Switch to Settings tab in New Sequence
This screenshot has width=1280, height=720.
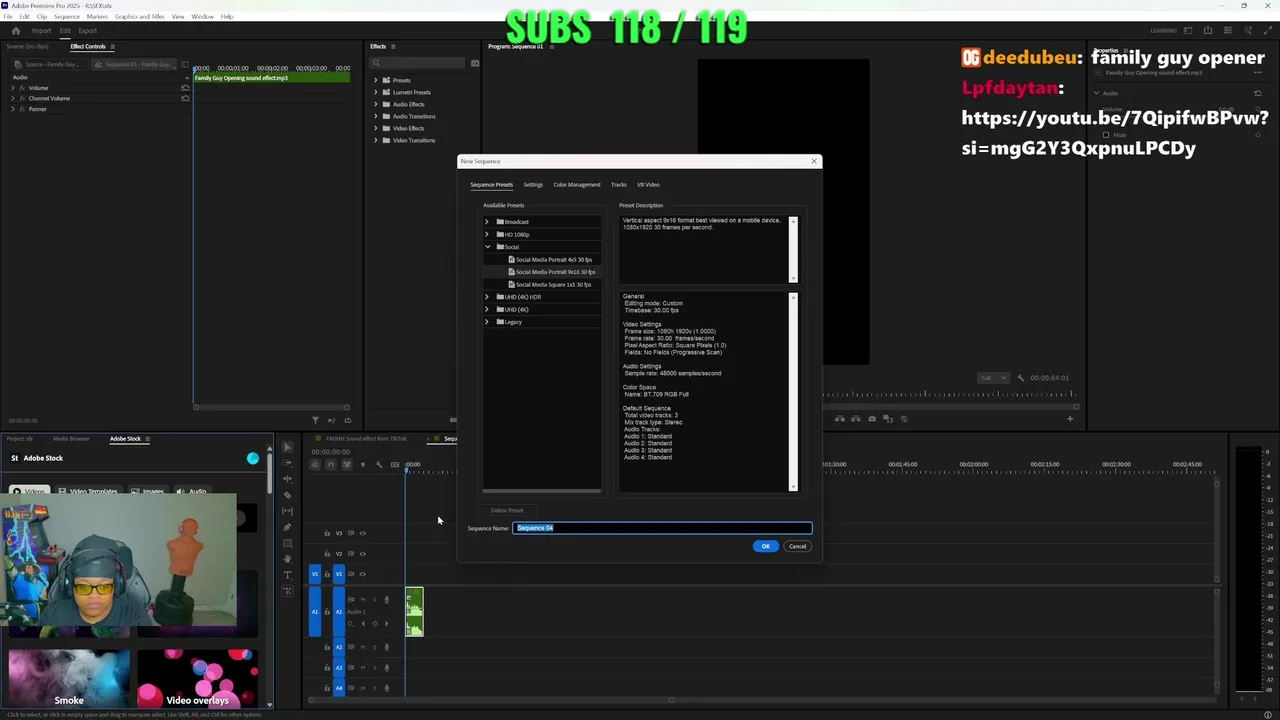pos(533,184)
